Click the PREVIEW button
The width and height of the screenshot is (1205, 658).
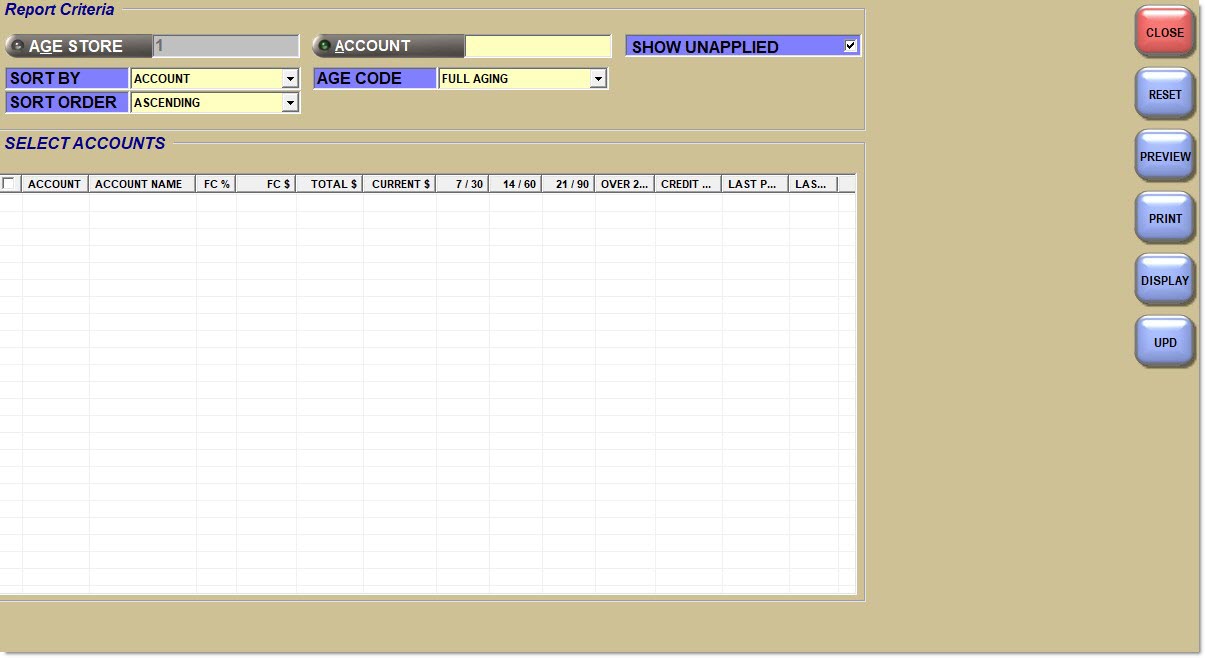1165,157
